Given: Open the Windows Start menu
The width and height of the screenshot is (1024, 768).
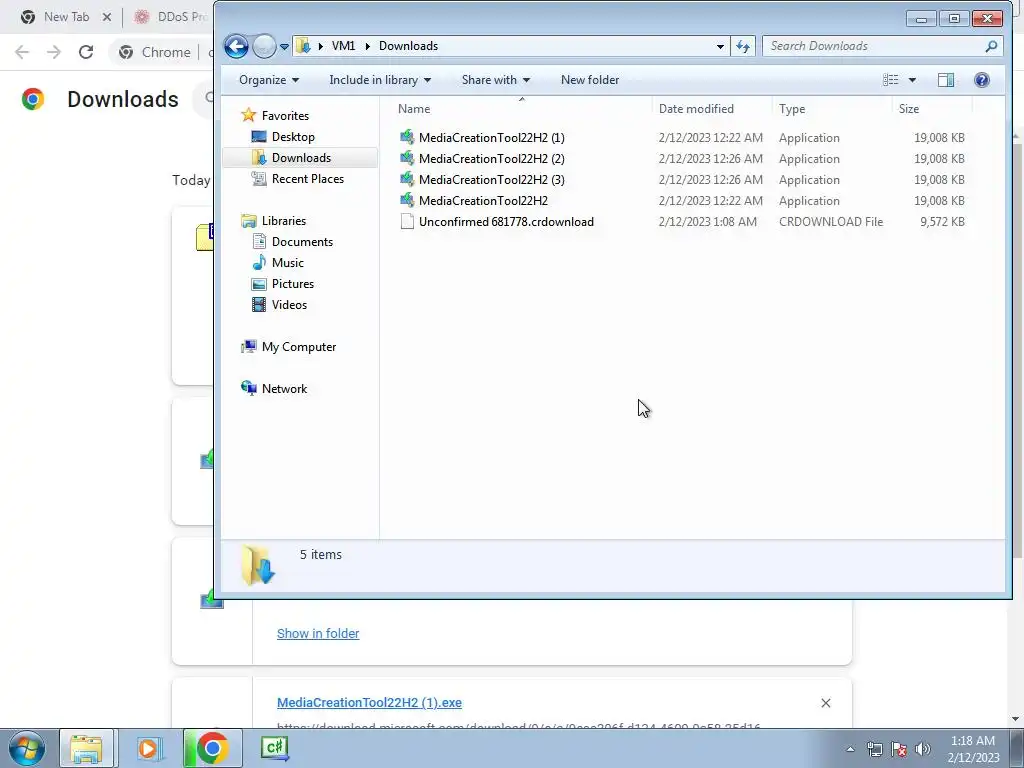Looking at the screenshot, I should pos(27,748).
